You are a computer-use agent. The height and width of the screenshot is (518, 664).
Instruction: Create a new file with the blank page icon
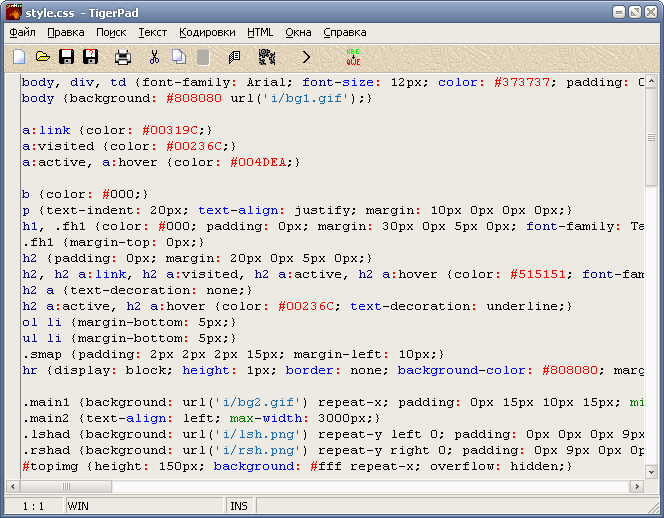[x=19, y=57]
